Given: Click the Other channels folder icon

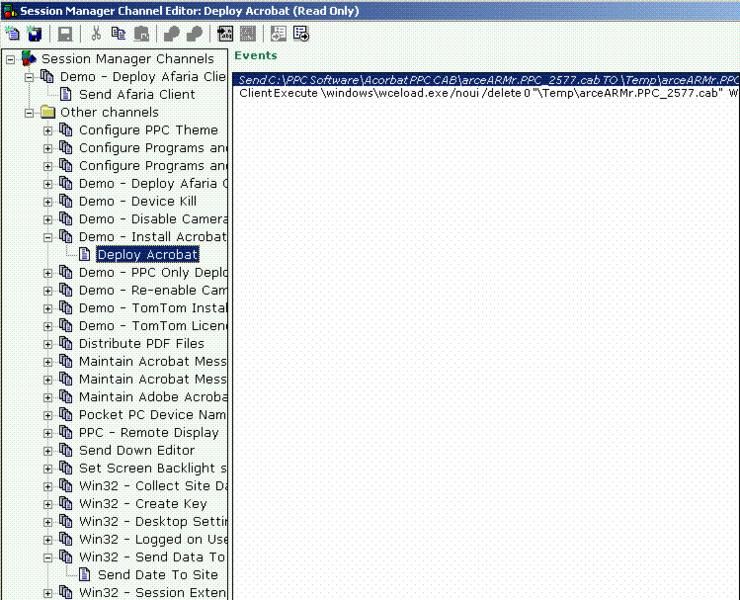Looking at the screenshot, I should pyautogui.click(x=48, y=112).
